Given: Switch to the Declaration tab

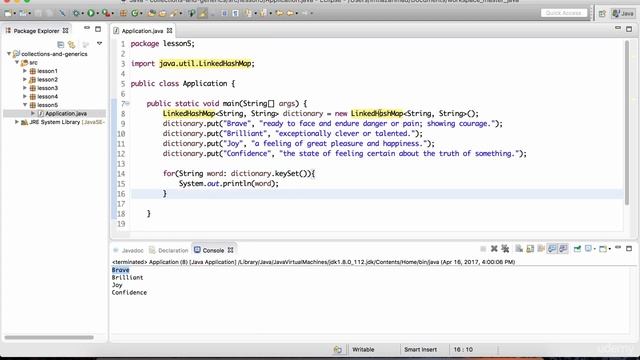Looking at the screenshot, I should (169, 250).
